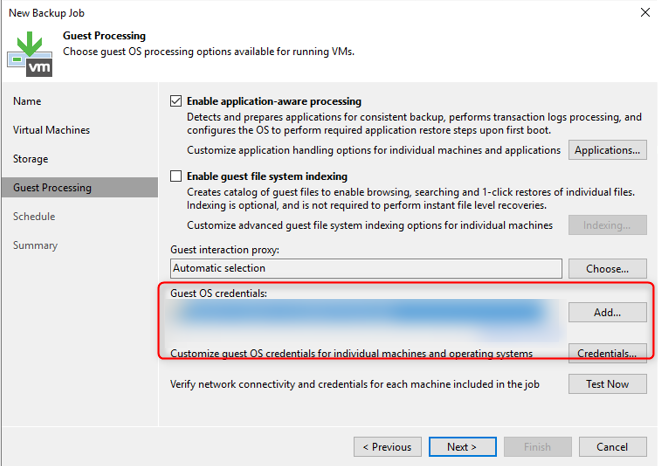
Task: Click the Veeam VM backup icon
Action: [30, 52]
